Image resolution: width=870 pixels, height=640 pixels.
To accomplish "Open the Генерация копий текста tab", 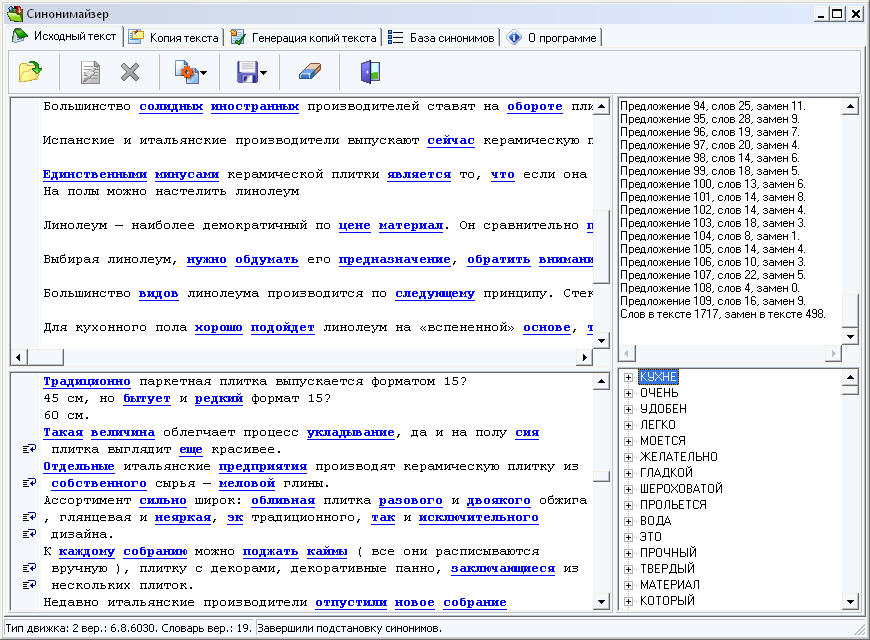I will 304,38.
